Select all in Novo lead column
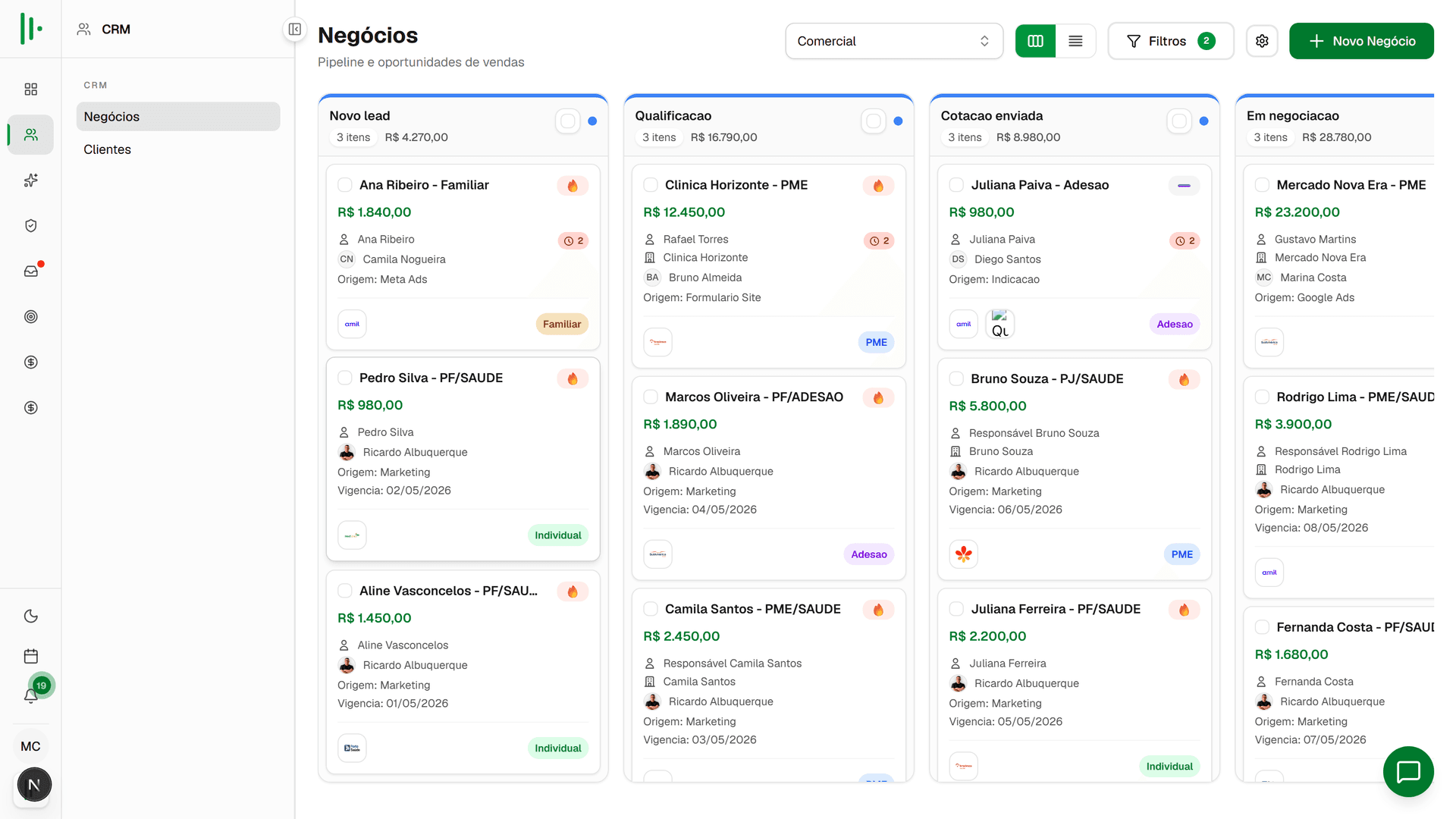The height and width of the screenshot is (819, 1456). [567, 121]
